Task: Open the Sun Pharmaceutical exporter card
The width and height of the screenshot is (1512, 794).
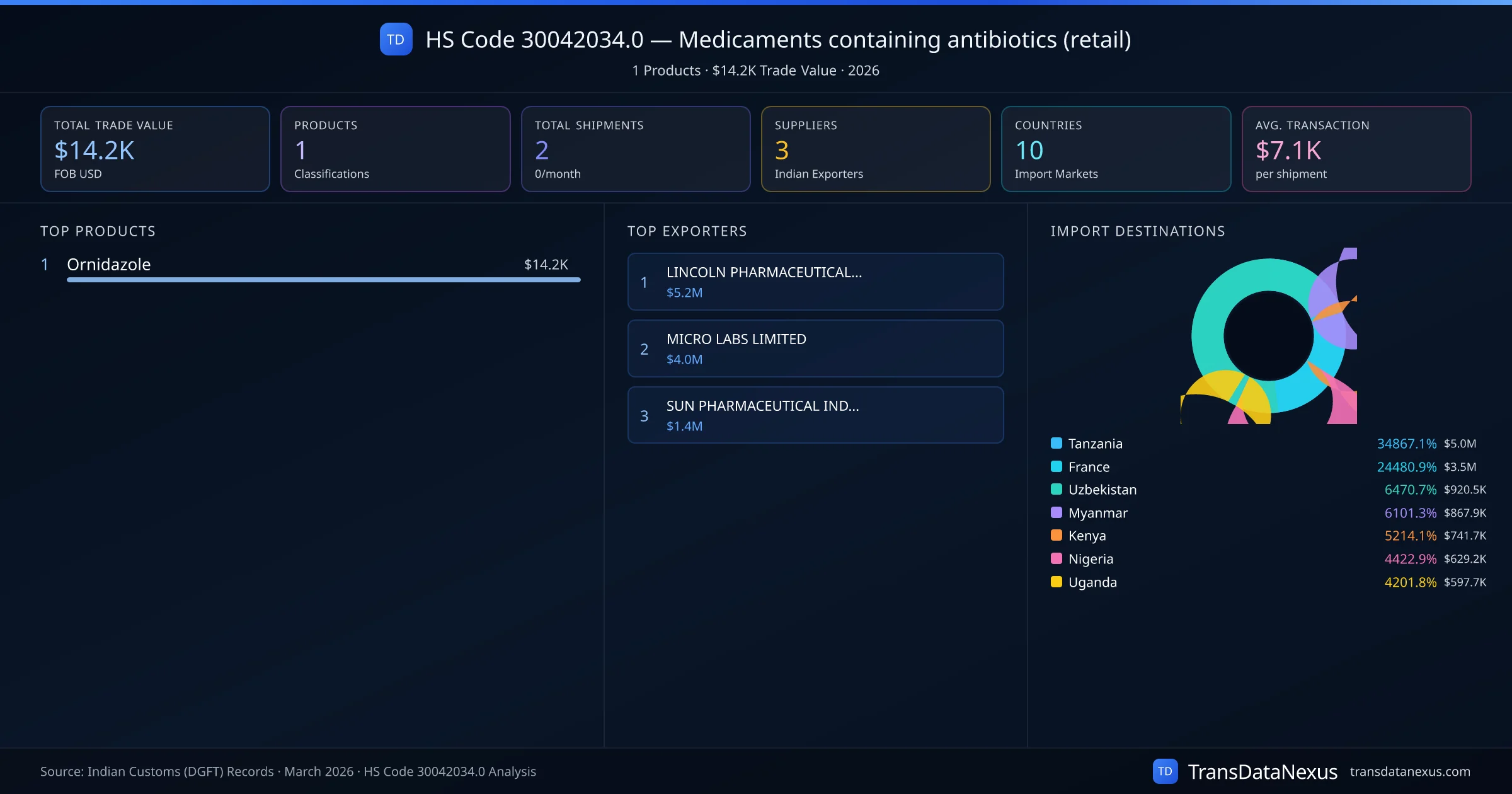Action: tap(815, 415)
